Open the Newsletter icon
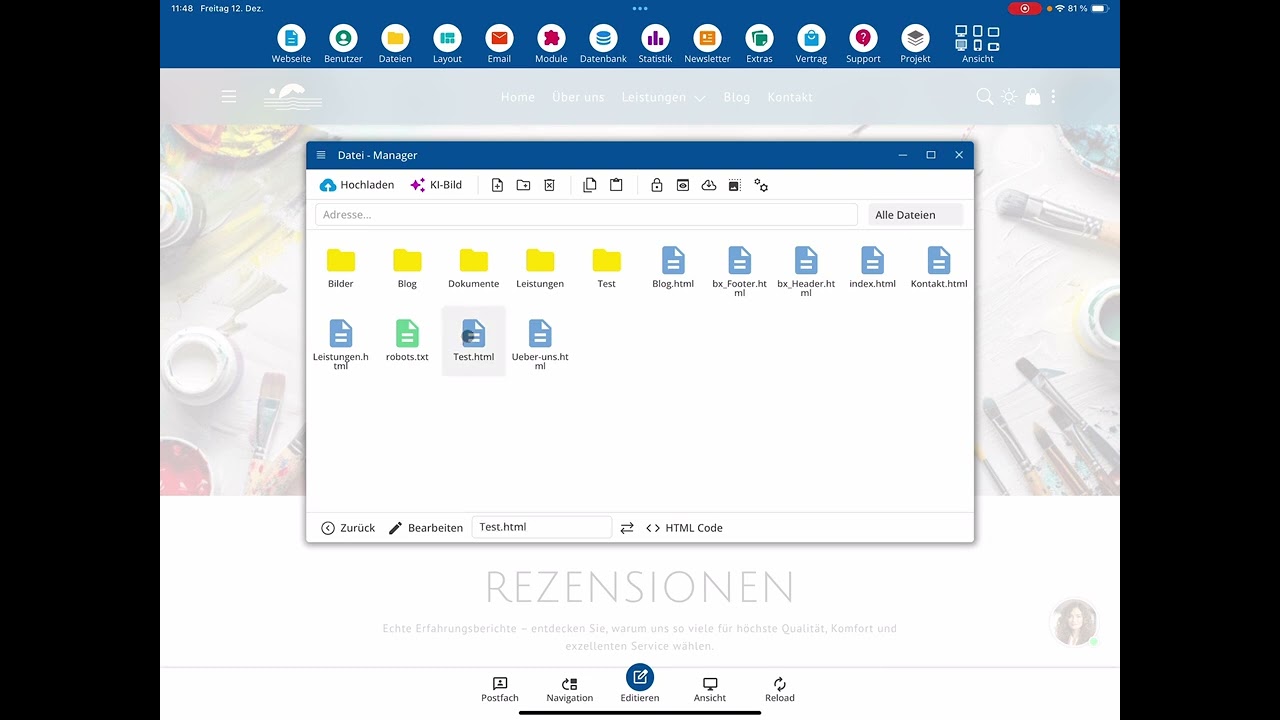Image resolution: width=1280 pixels, height=720 pixels. [x=707, y=45]
